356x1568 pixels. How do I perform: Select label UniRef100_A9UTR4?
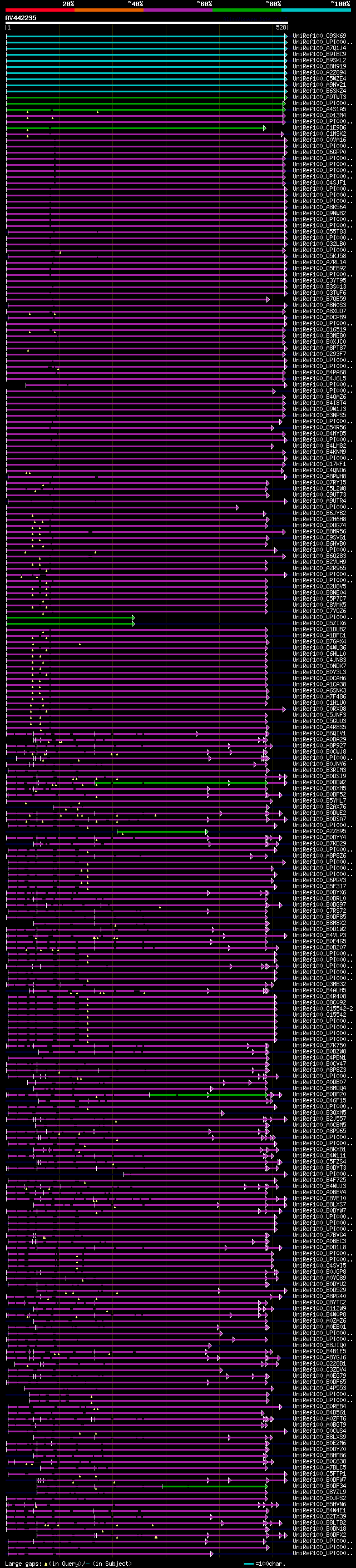(319, 501)
